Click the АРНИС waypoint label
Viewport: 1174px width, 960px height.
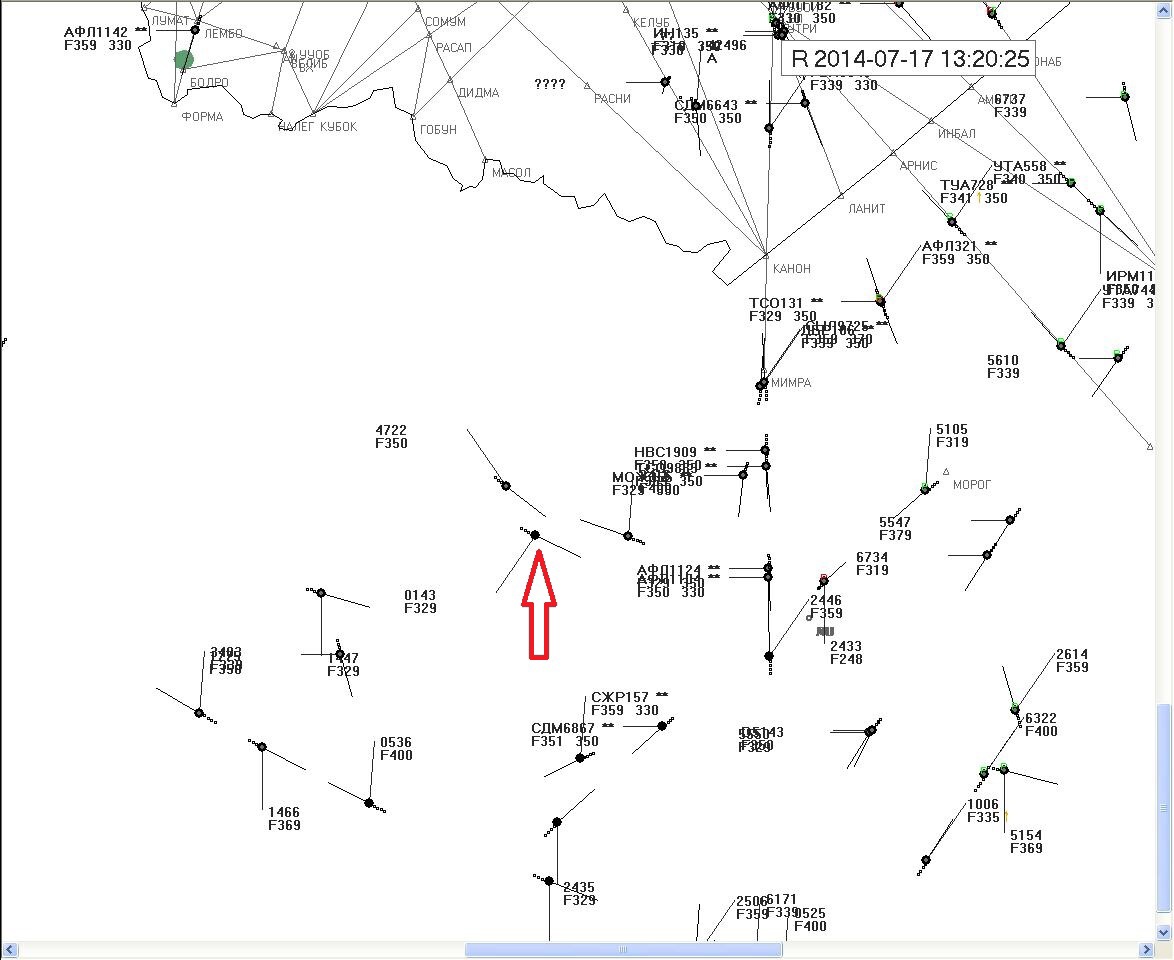coord(918,166)
